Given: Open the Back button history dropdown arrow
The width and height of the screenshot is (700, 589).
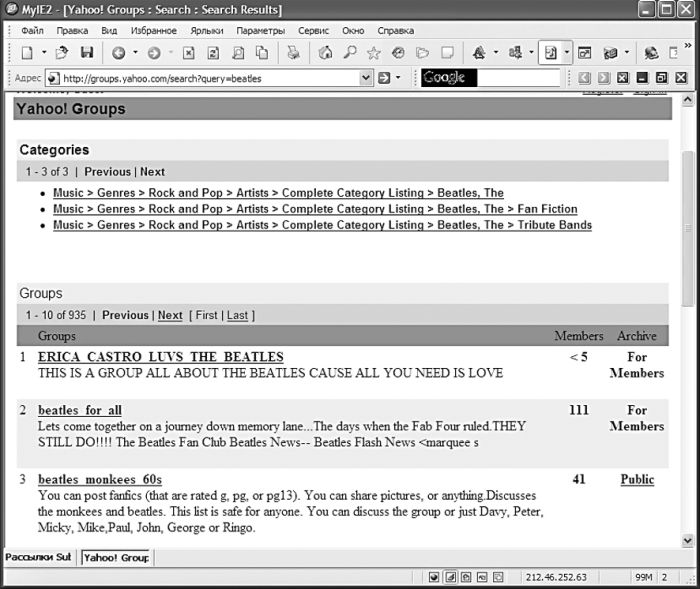Looking at the screenshot, I should pyautogui.click(x=135, y=53).
